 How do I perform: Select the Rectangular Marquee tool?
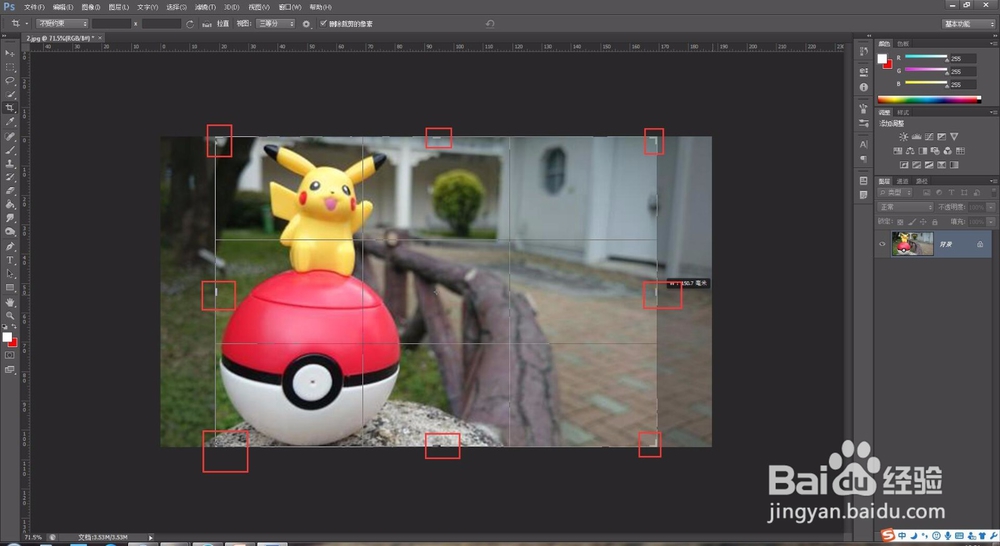tap(10, 67)
